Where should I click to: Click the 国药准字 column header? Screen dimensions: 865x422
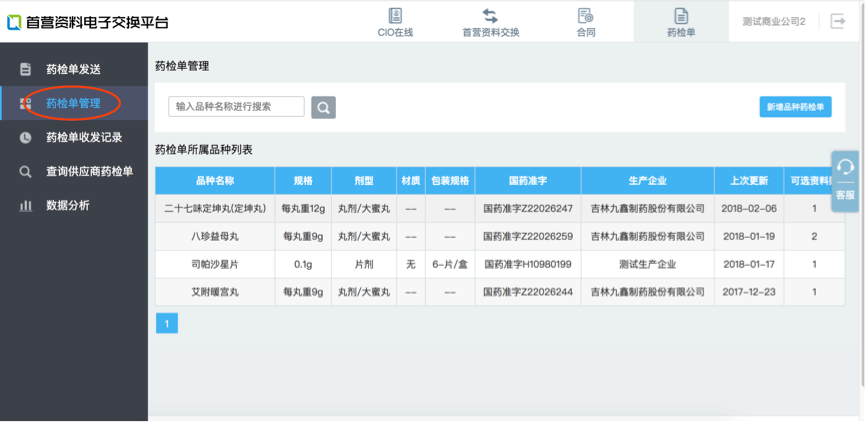528,181
